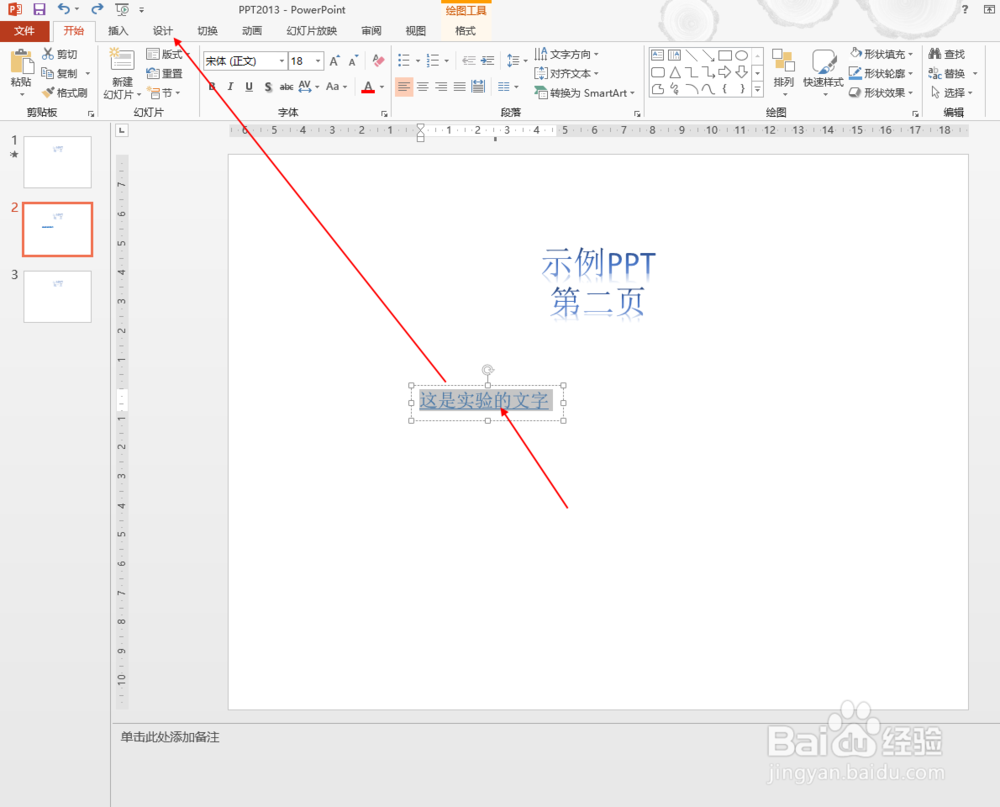This screenshot has width=1000, height=807.
Task: Open the font size dropdown showing 18
Action: (x=318, y=61)
